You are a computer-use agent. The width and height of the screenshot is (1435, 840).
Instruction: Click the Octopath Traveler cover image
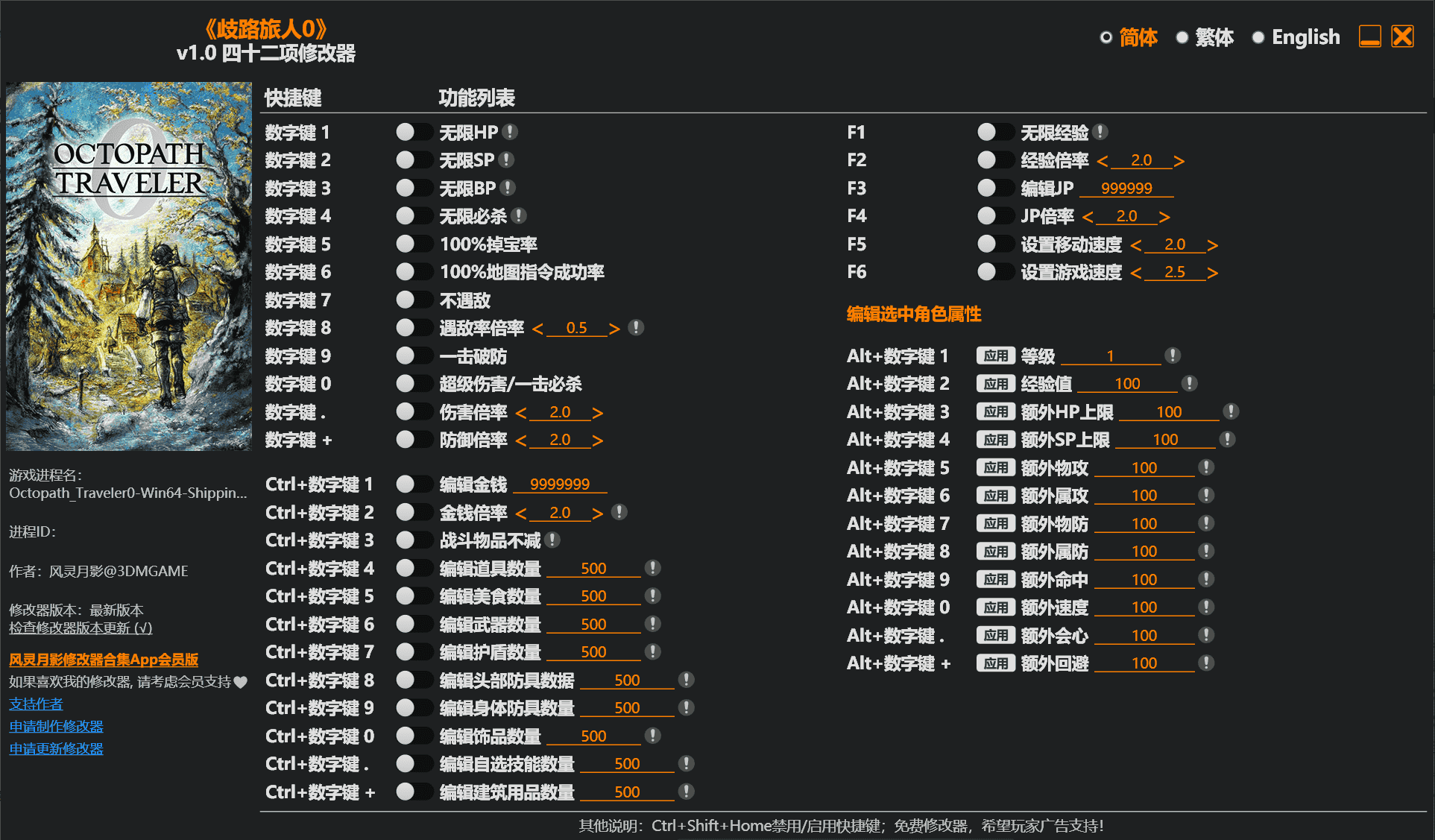pos(129,266)
